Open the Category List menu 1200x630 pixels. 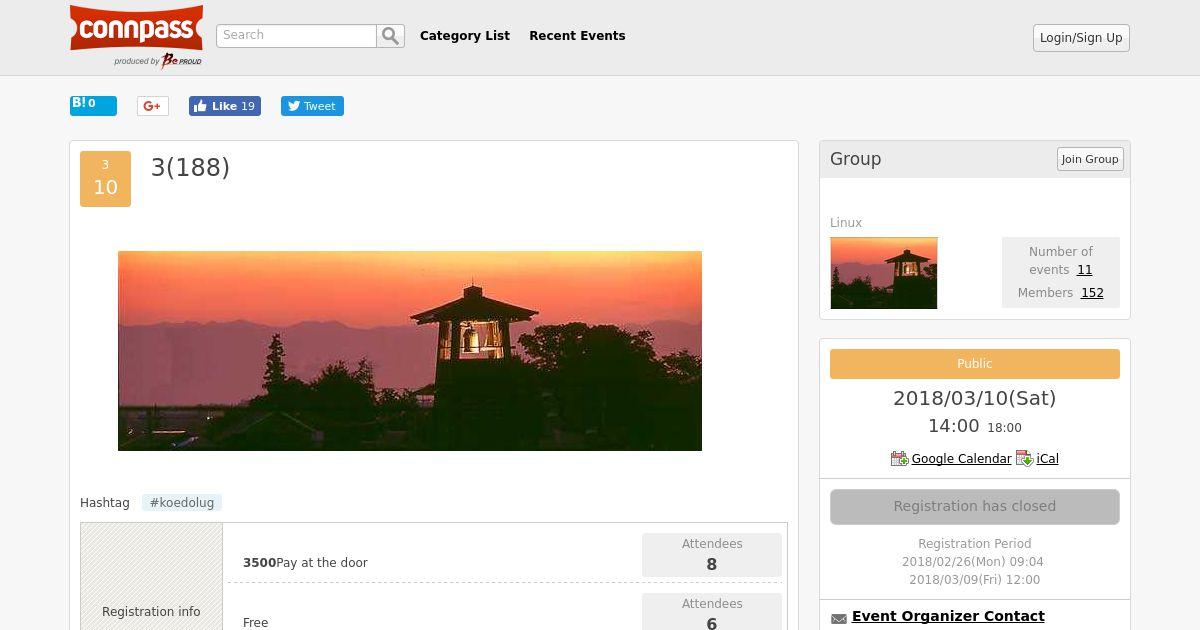(x=465, y=36)
